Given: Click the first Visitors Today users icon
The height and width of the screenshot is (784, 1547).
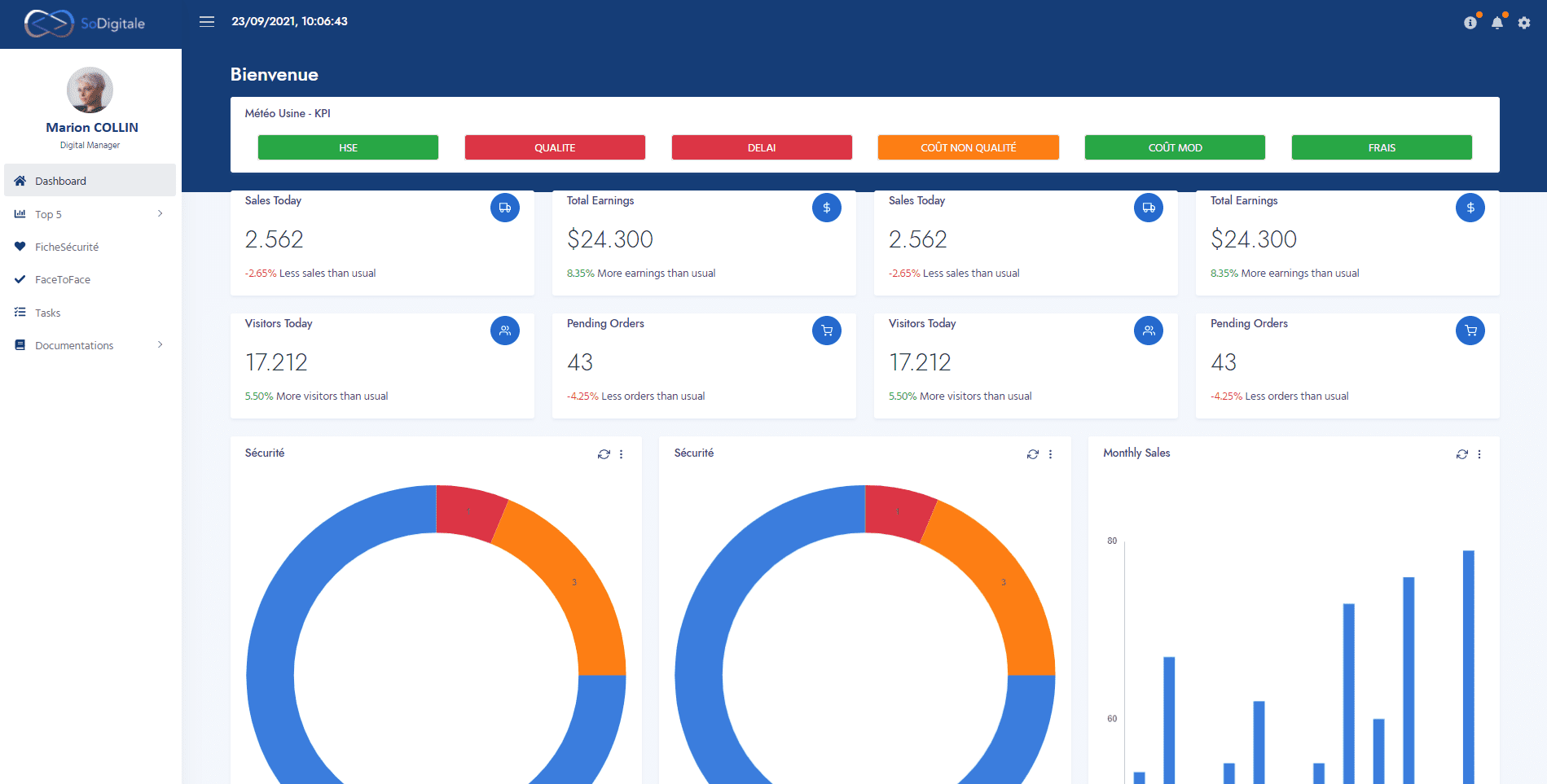Looking at the screenshot, I should point(504,331).
